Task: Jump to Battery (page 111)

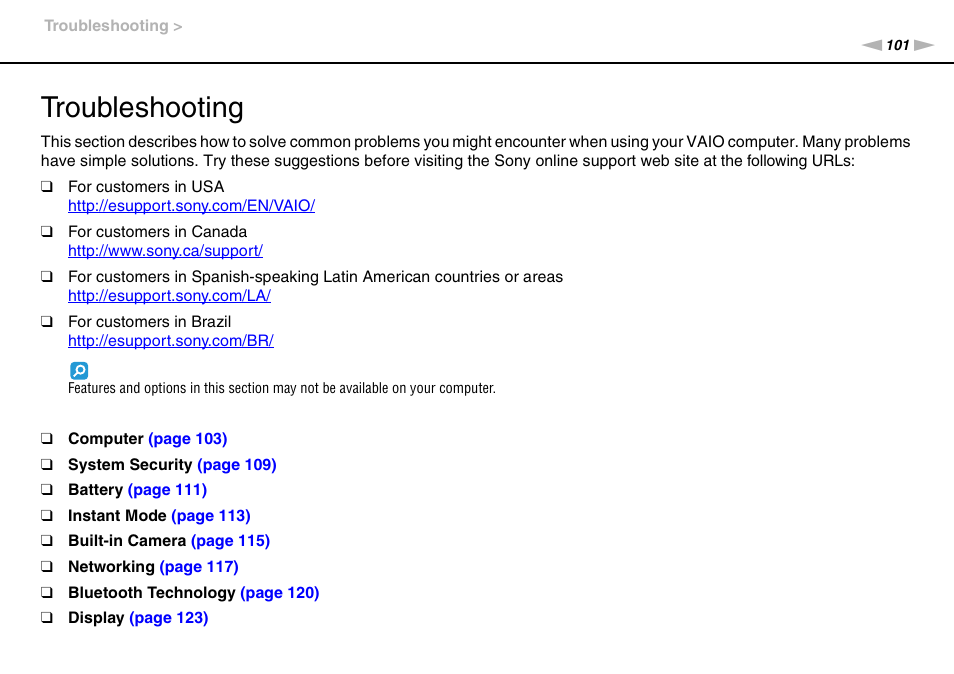Action: pos(167,490)
